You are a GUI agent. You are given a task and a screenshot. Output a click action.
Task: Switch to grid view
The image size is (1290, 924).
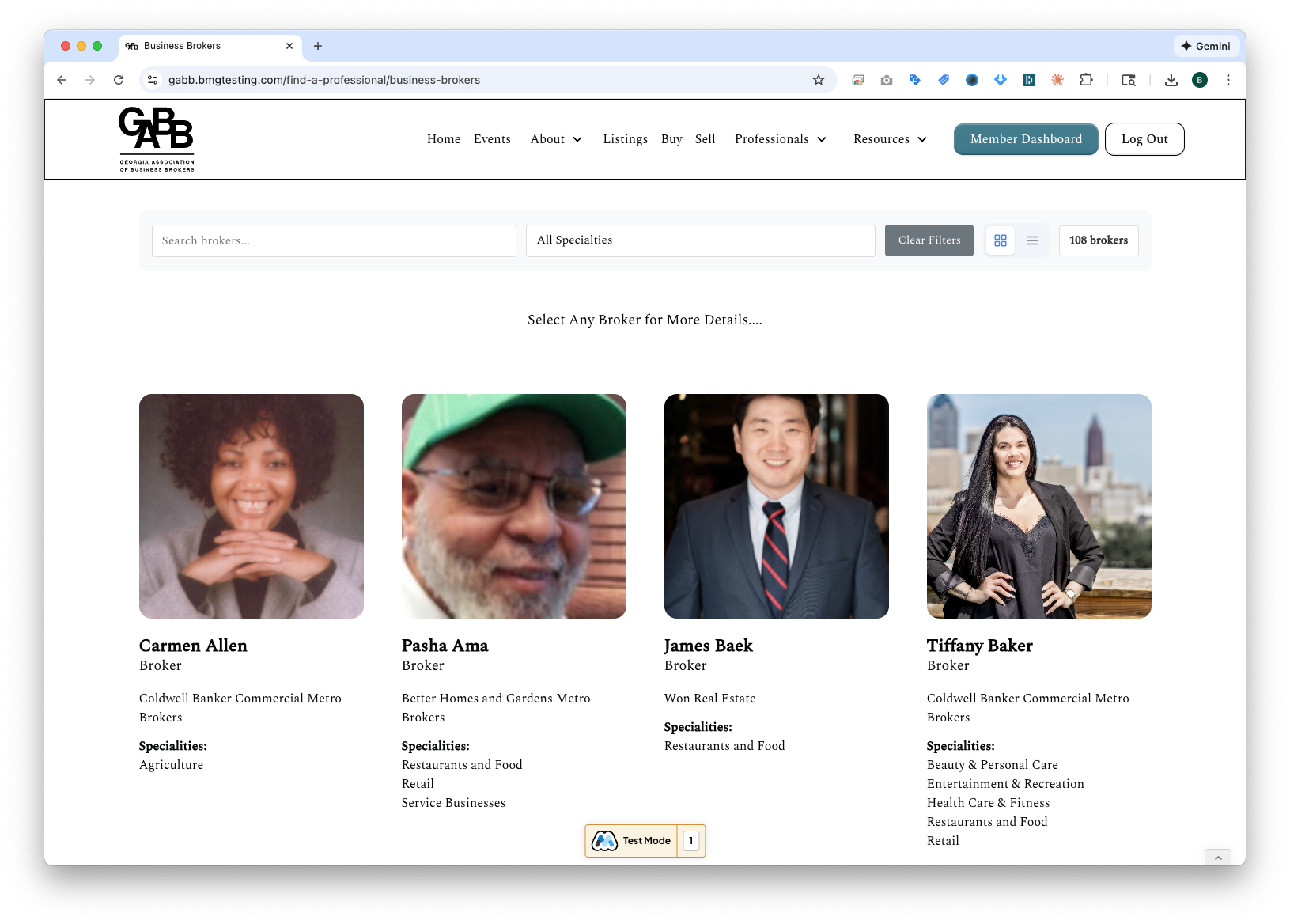click(1001, 240)
